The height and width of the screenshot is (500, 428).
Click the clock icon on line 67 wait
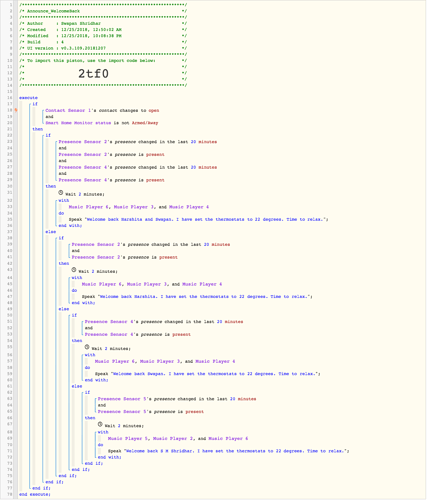(x=100, y=424)
